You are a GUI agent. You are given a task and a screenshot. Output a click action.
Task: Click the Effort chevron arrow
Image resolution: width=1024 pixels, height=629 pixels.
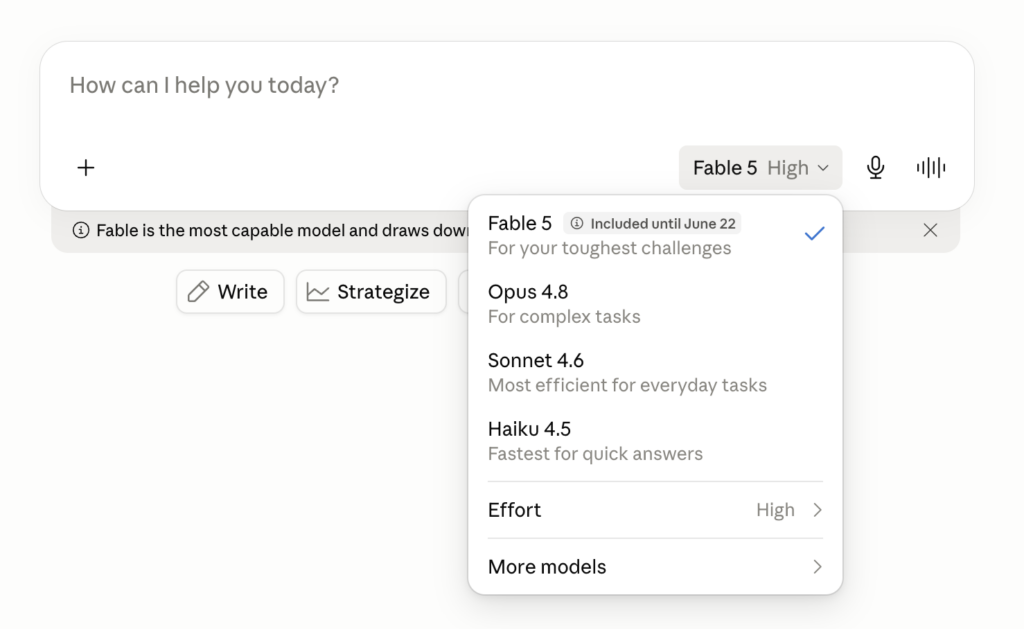click(x=817, y=509)
